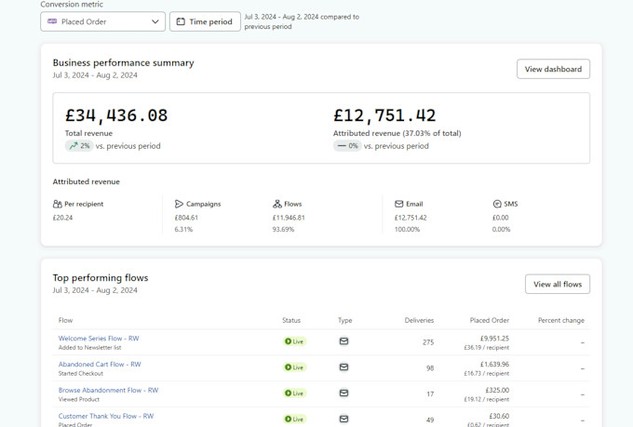Click the Per recipient people icon
The width and height of the screenshot is (633, 427).
tap(57, 204)
